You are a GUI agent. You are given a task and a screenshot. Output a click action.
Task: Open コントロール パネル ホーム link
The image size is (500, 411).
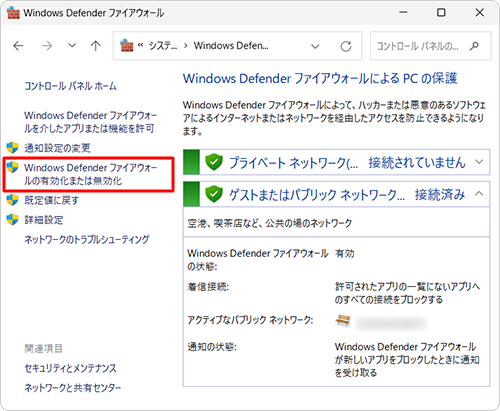click(70, 86)
